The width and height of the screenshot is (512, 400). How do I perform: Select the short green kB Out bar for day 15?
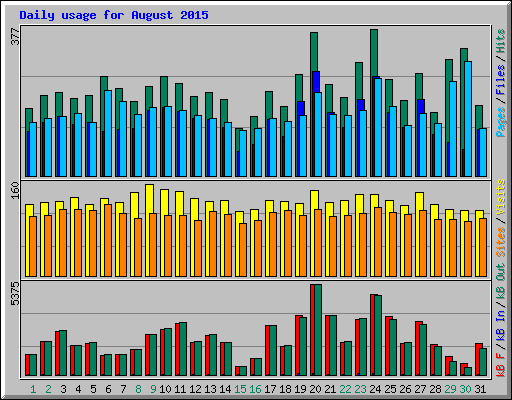[x=243, y=371]
